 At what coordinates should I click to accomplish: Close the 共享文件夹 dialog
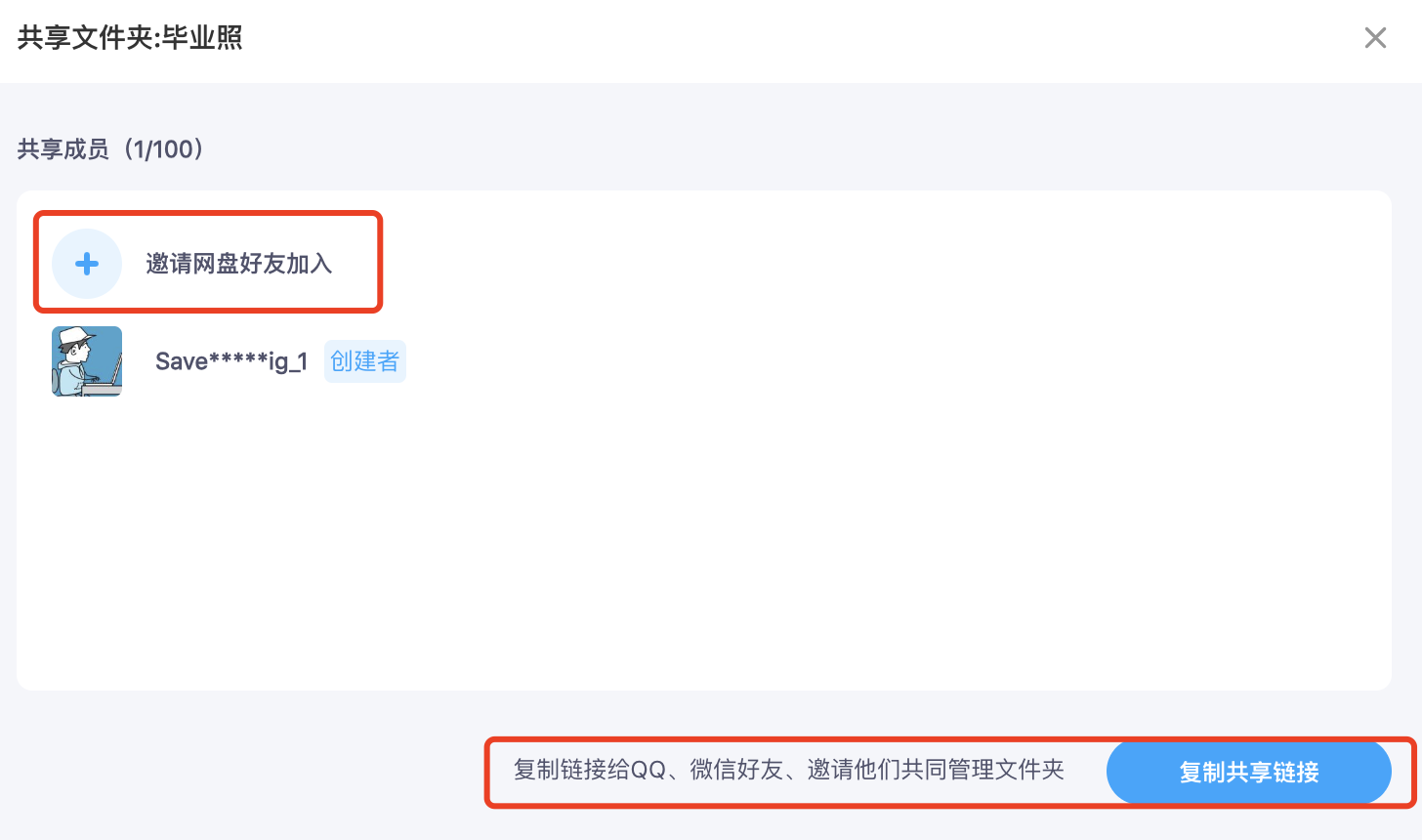click(1375, 38)
